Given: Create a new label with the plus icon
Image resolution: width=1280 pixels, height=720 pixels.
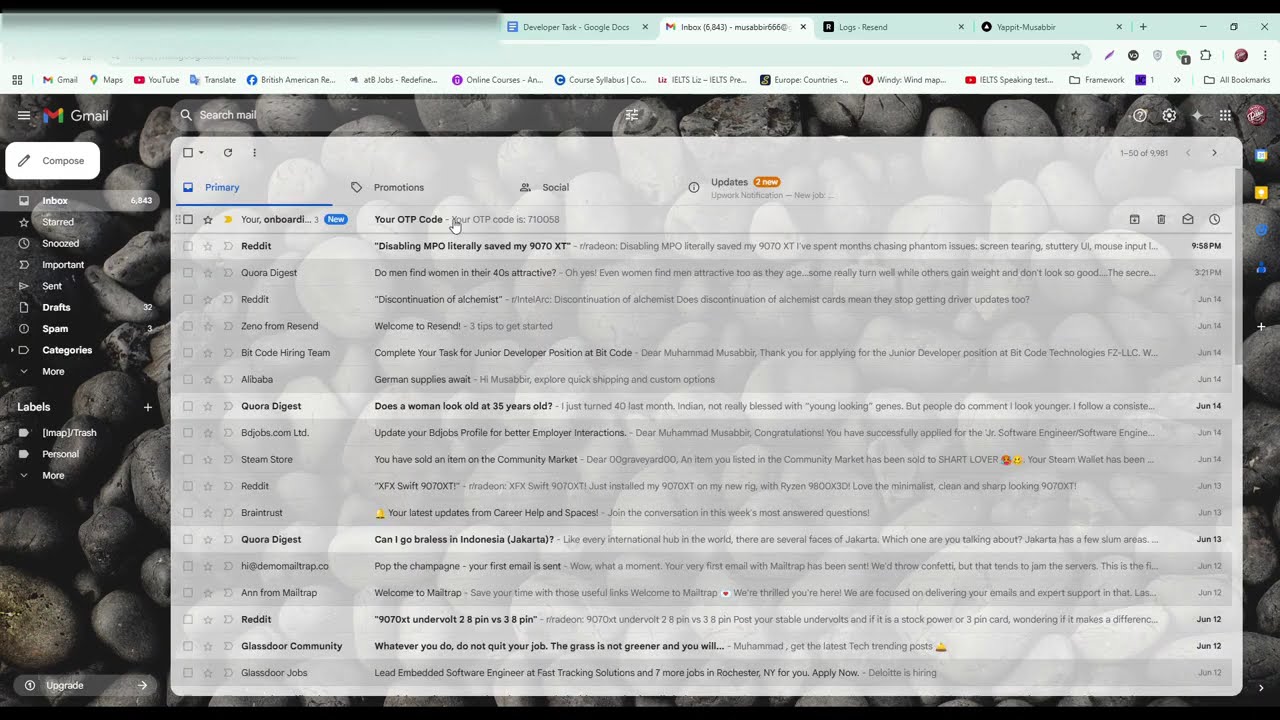Looking at the screenshot, I should click(x=148, y=407).
